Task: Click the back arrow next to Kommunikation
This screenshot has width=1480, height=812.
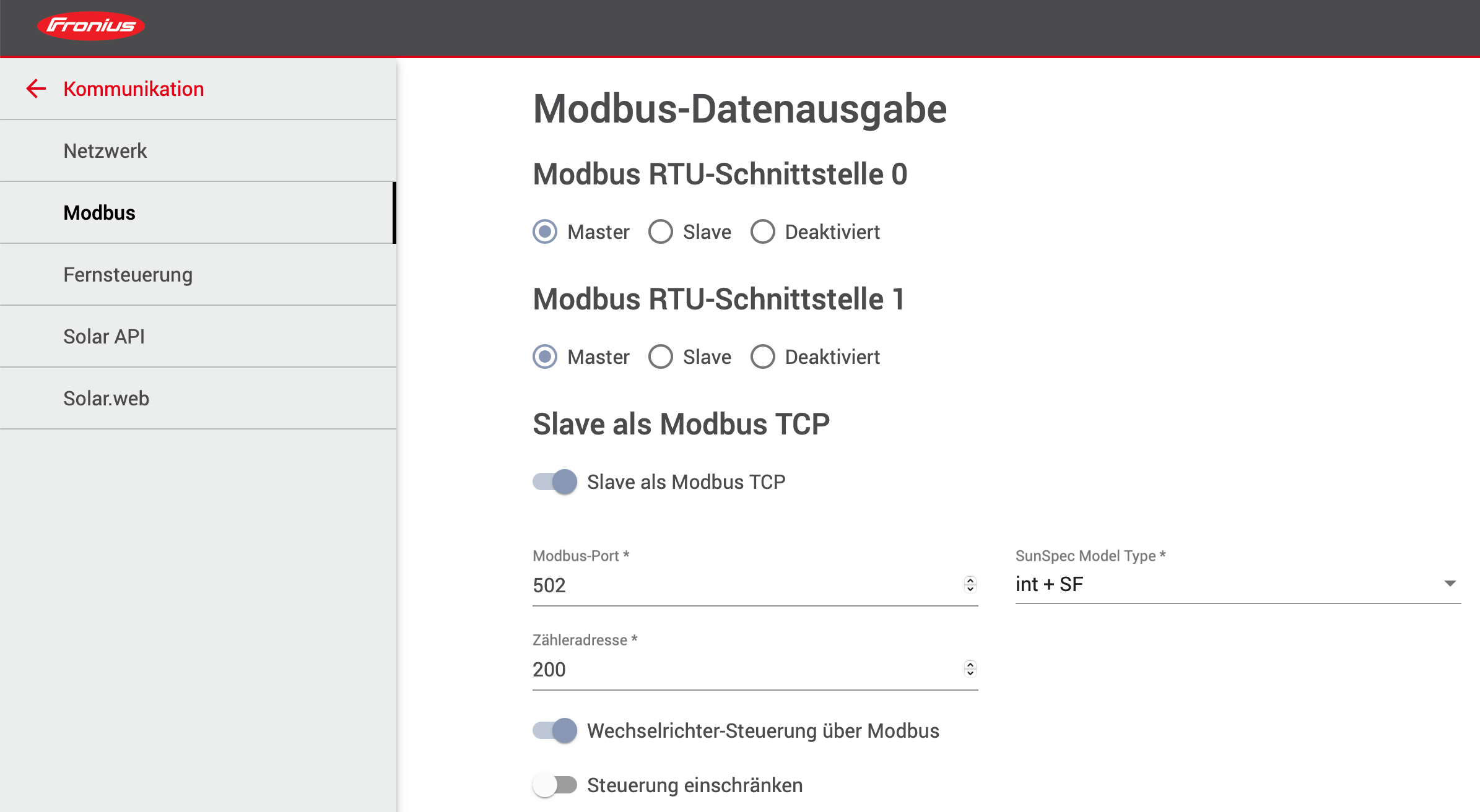Action: 36,89
